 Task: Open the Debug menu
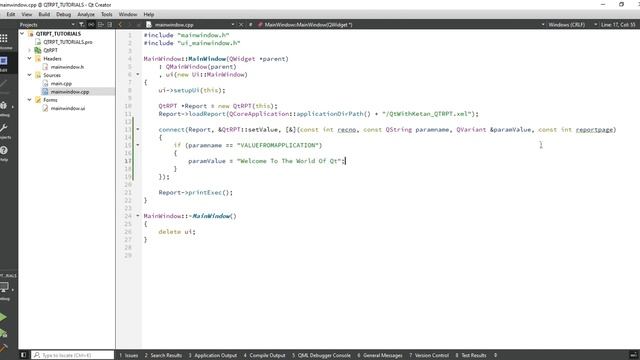[63, 14]
